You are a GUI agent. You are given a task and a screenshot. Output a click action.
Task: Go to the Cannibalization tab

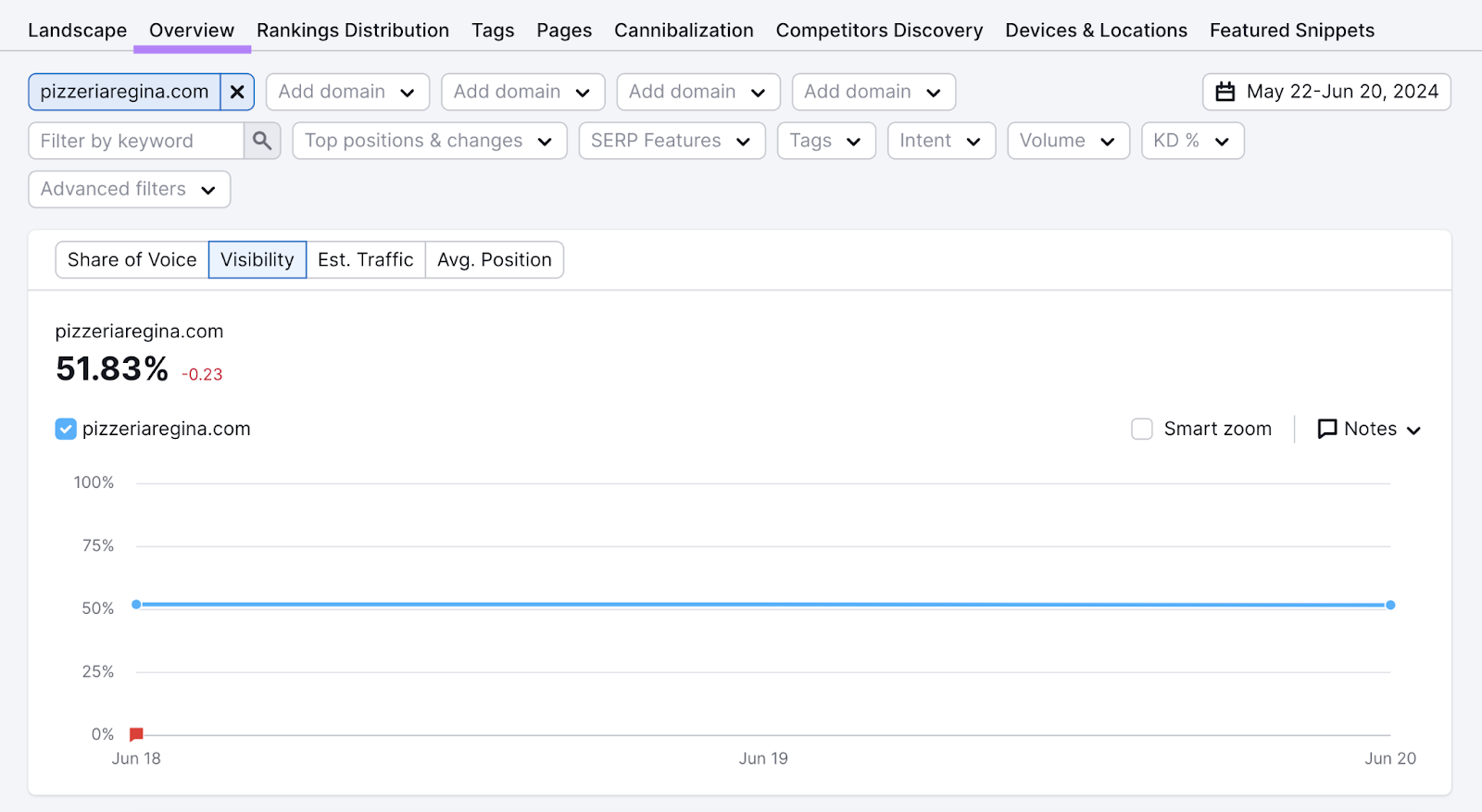(684, 31)
